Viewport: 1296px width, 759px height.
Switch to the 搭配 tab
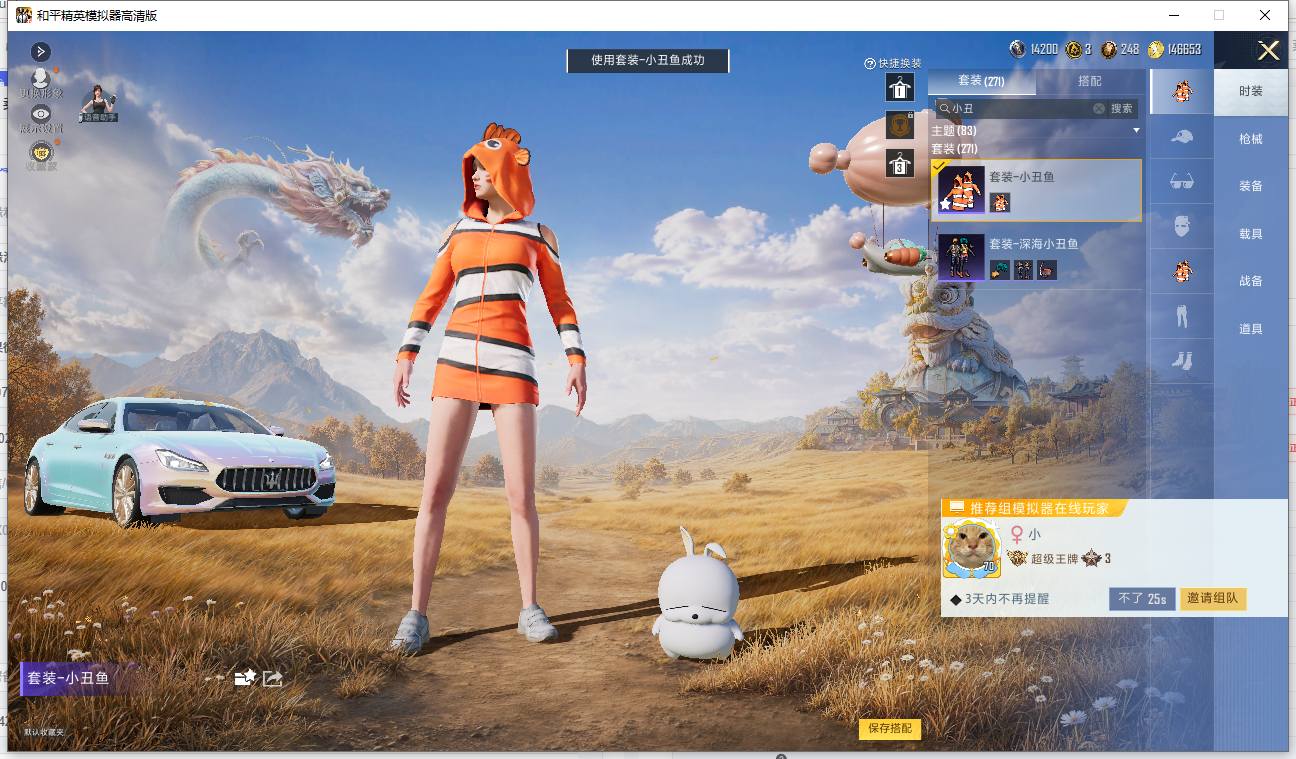[x=1090, y=81]
